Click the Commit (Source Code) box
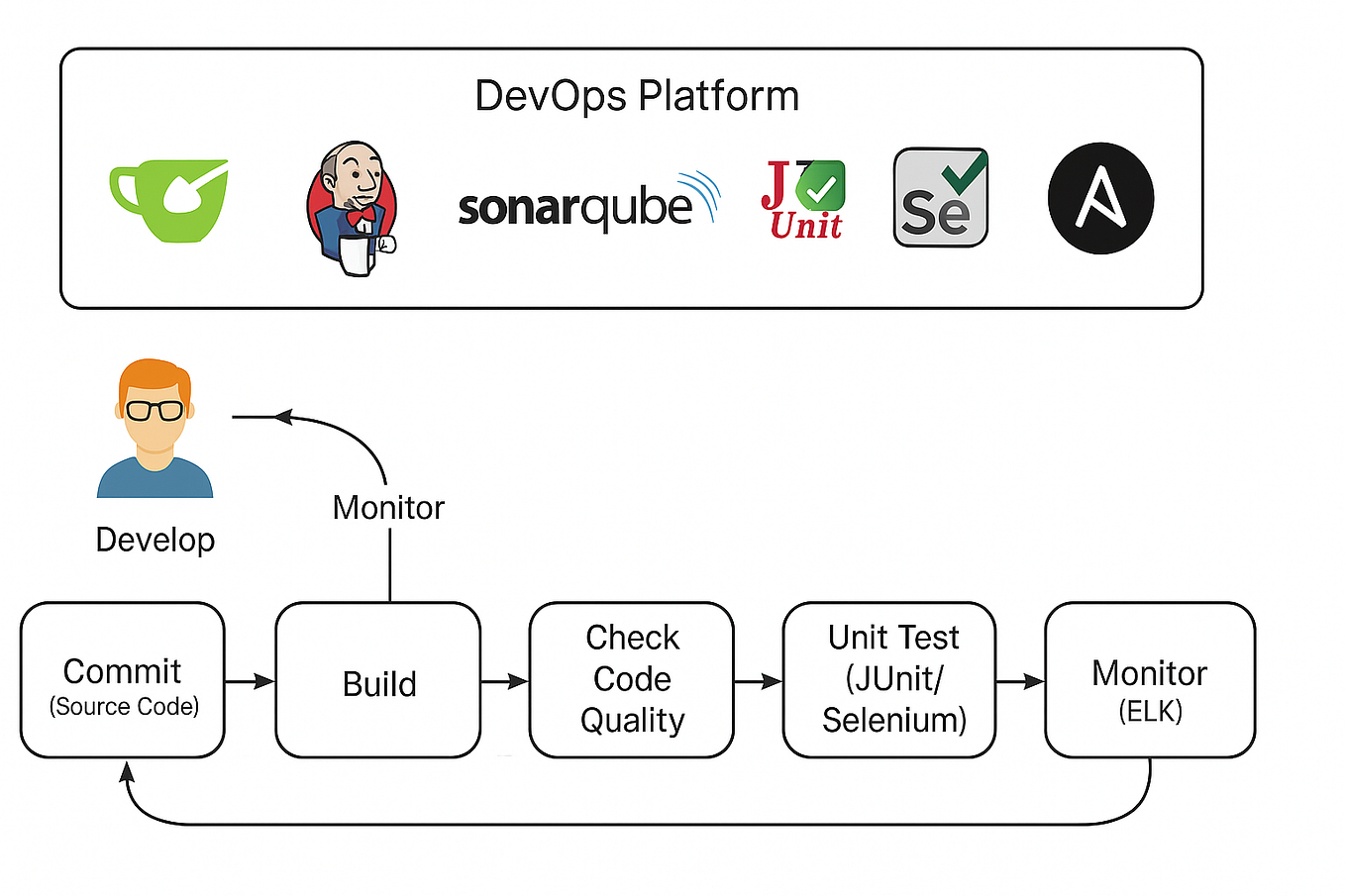Screen dimensions: 1345x896 (122, 679)
